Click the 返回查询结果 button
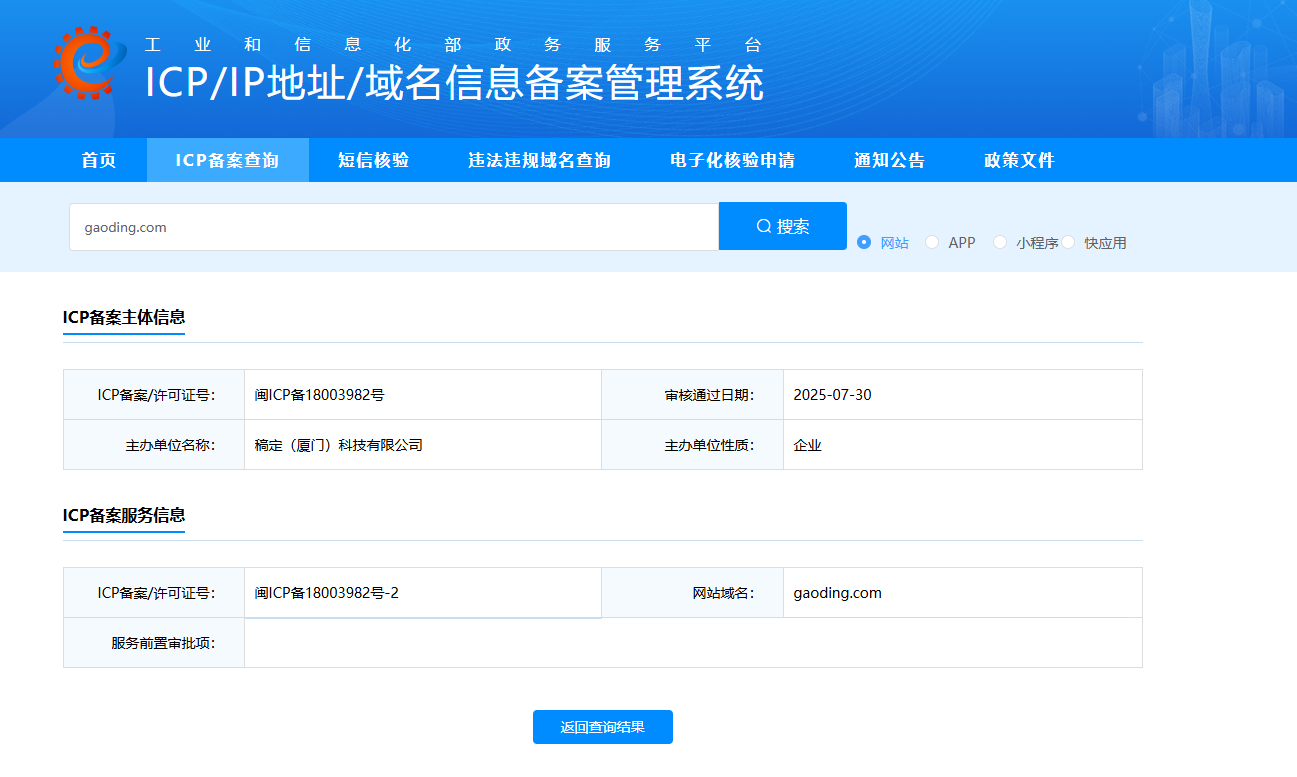The width and height of the screenshot is (1297, 777). coord(603,727)
